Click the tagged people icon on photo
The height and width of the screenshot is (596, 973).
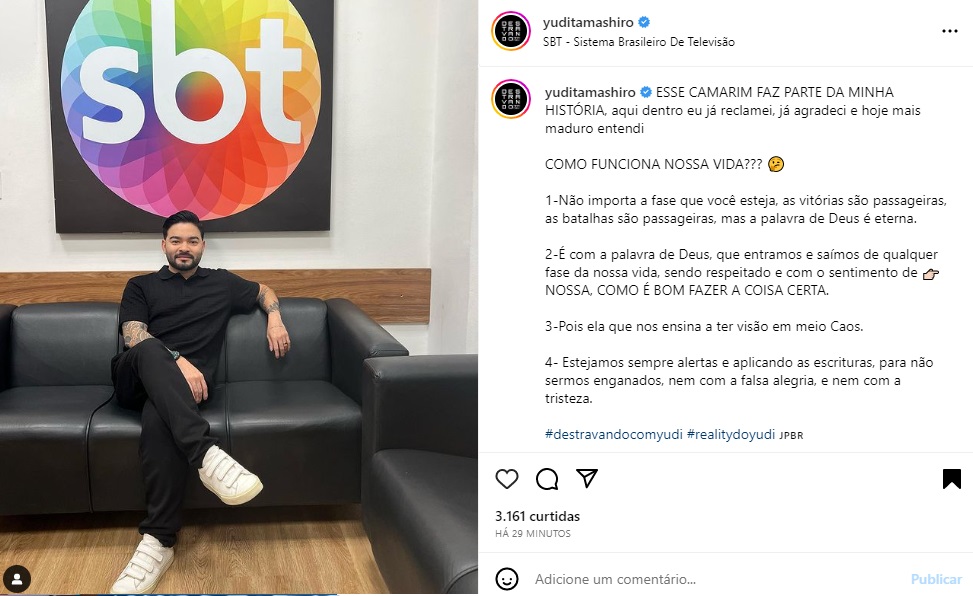(17, 579)
